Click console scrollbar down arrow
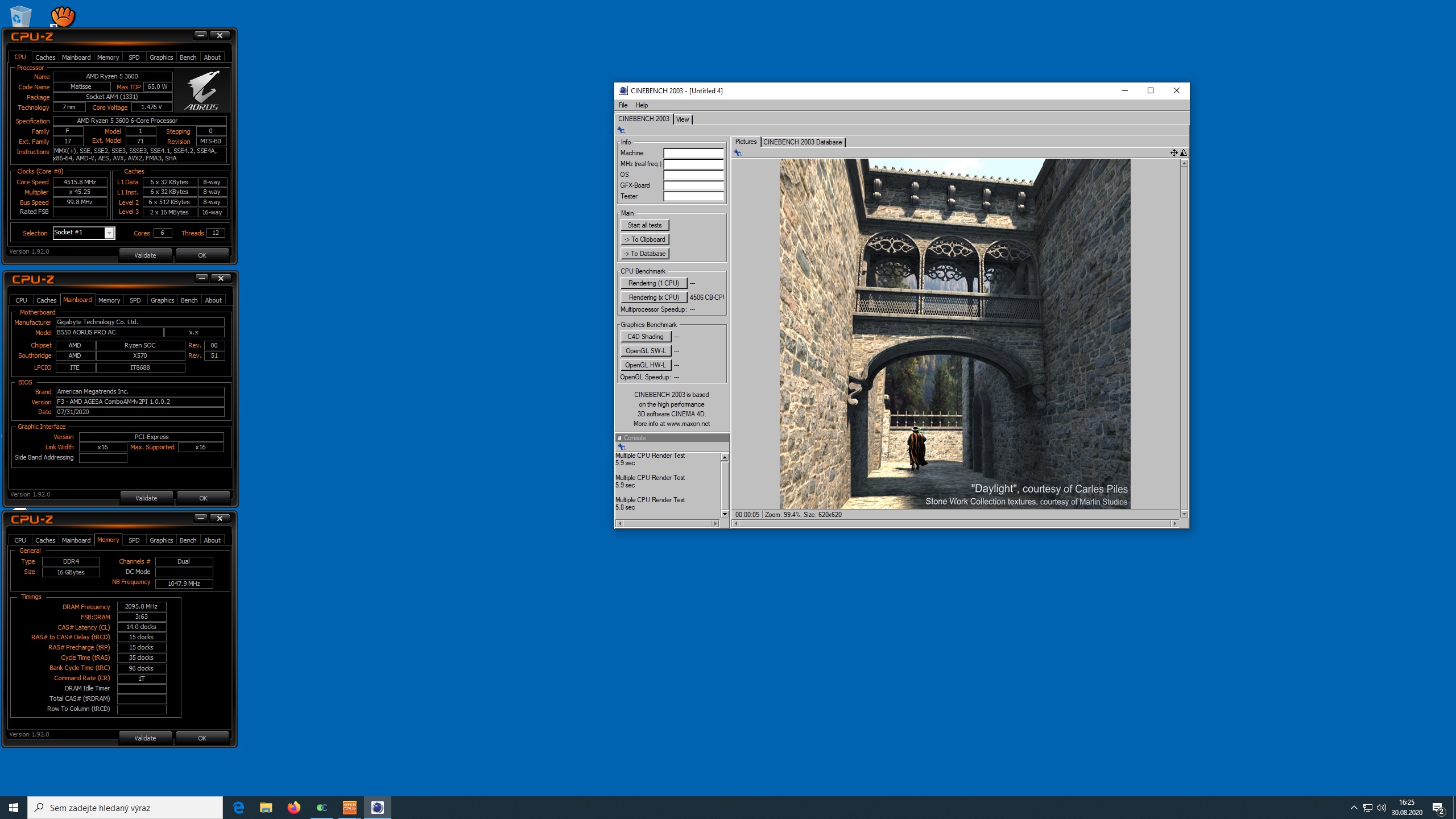 pos(725,514)
